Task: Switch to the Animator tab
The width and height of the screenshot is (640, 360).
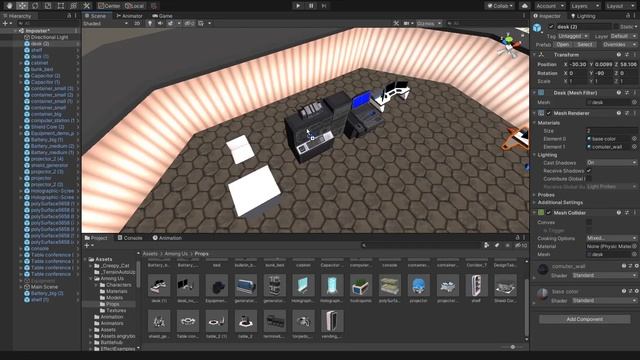Action: pyautogui.click(x=129, y=16)
